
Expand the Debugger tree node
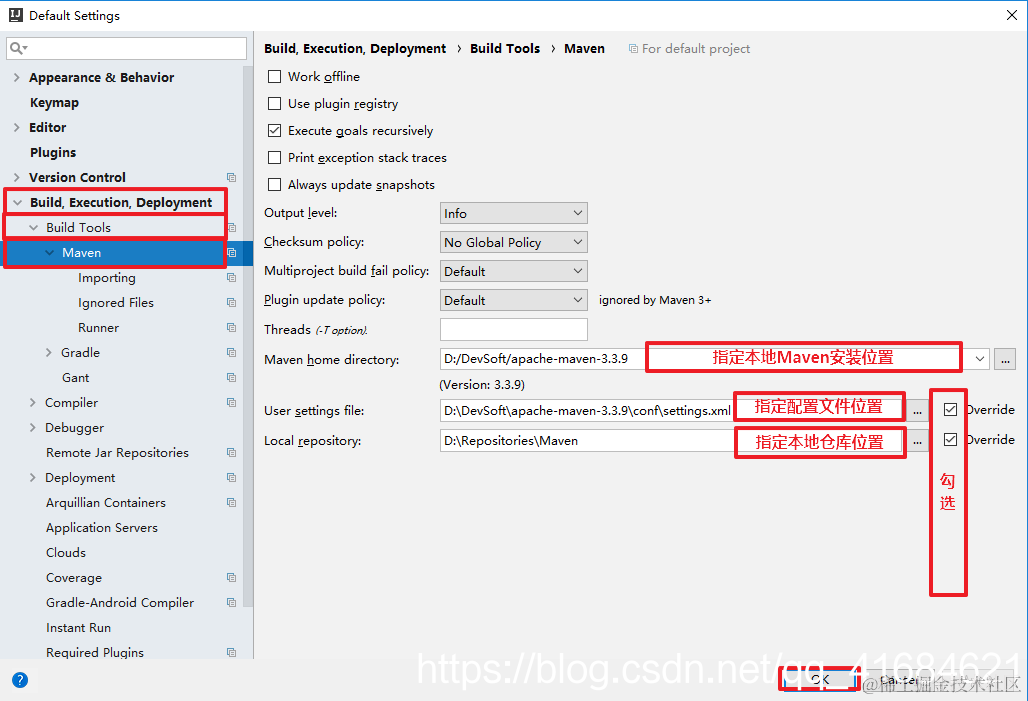[x=32, y=427]
